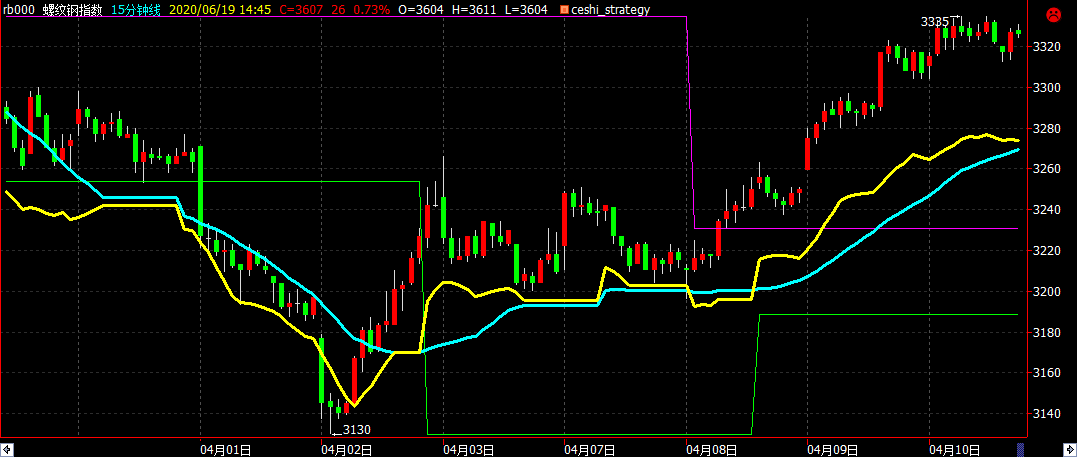This screenshot has height=457, width=1077.
Task: Click the 15分钟线 period label
Action: [135, 10]
